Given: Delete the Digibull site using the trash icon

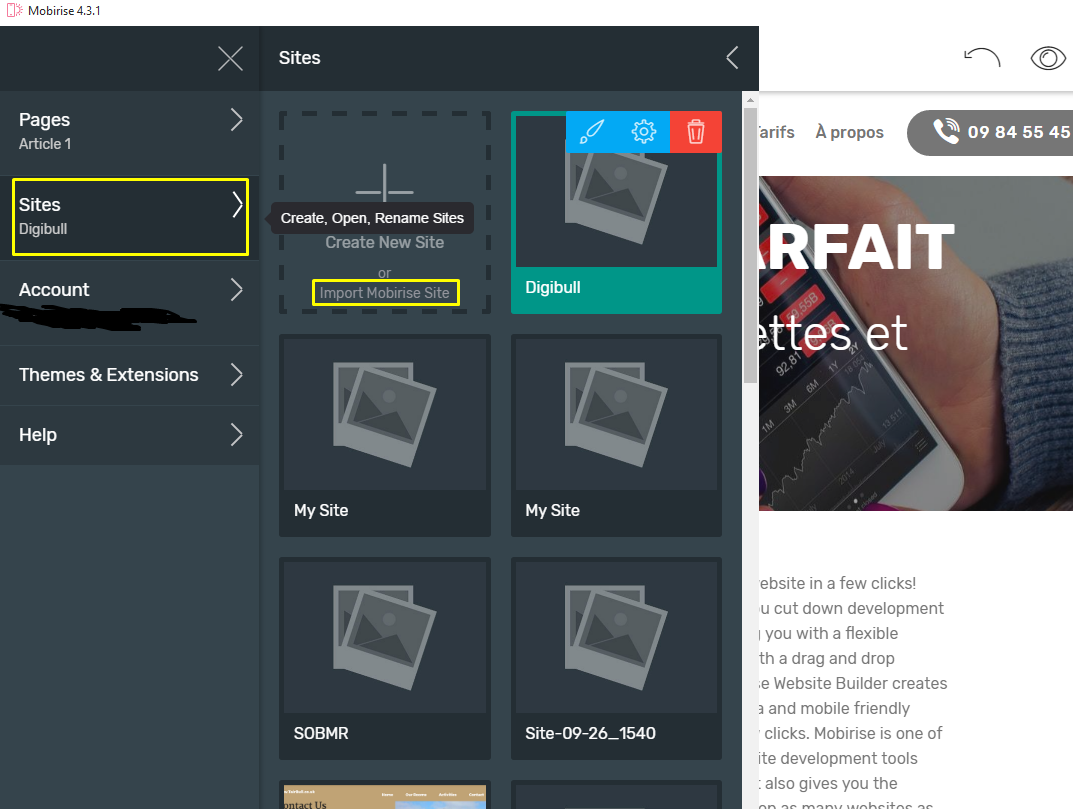Looking at the screenshot, I should 697,131.
